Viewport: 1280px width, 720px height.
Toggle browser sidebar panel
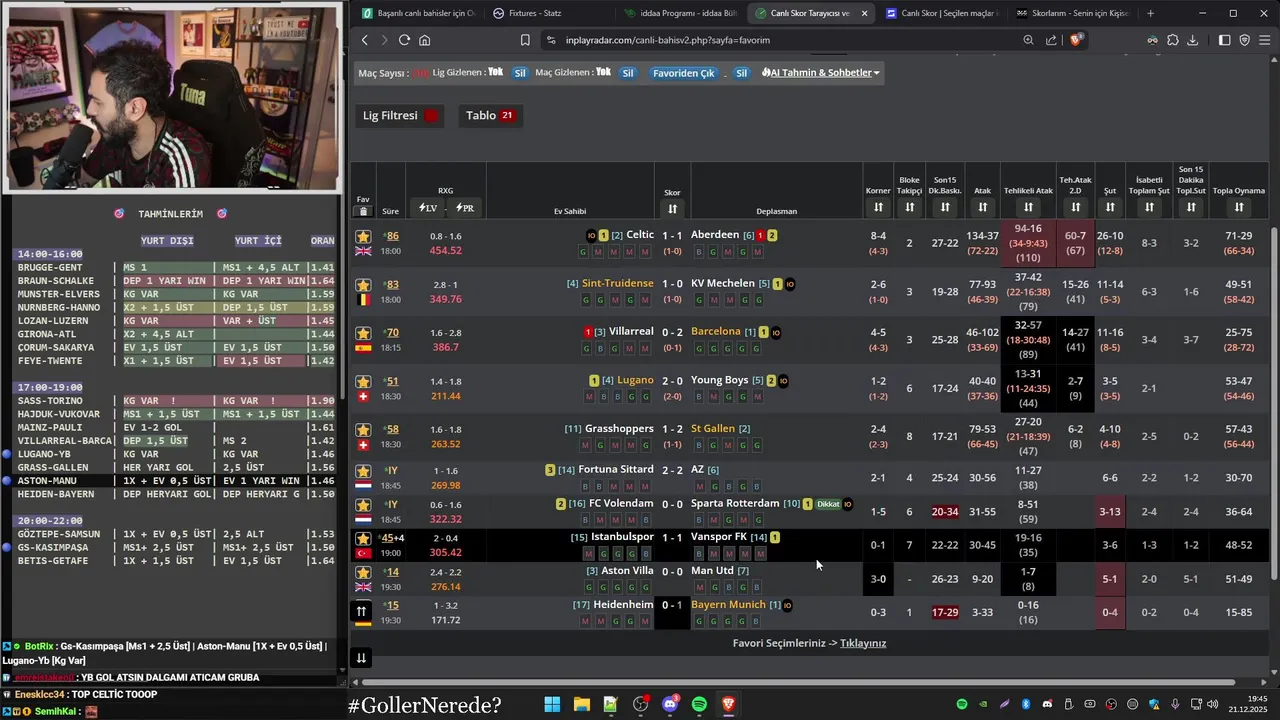coord(1224,40)
